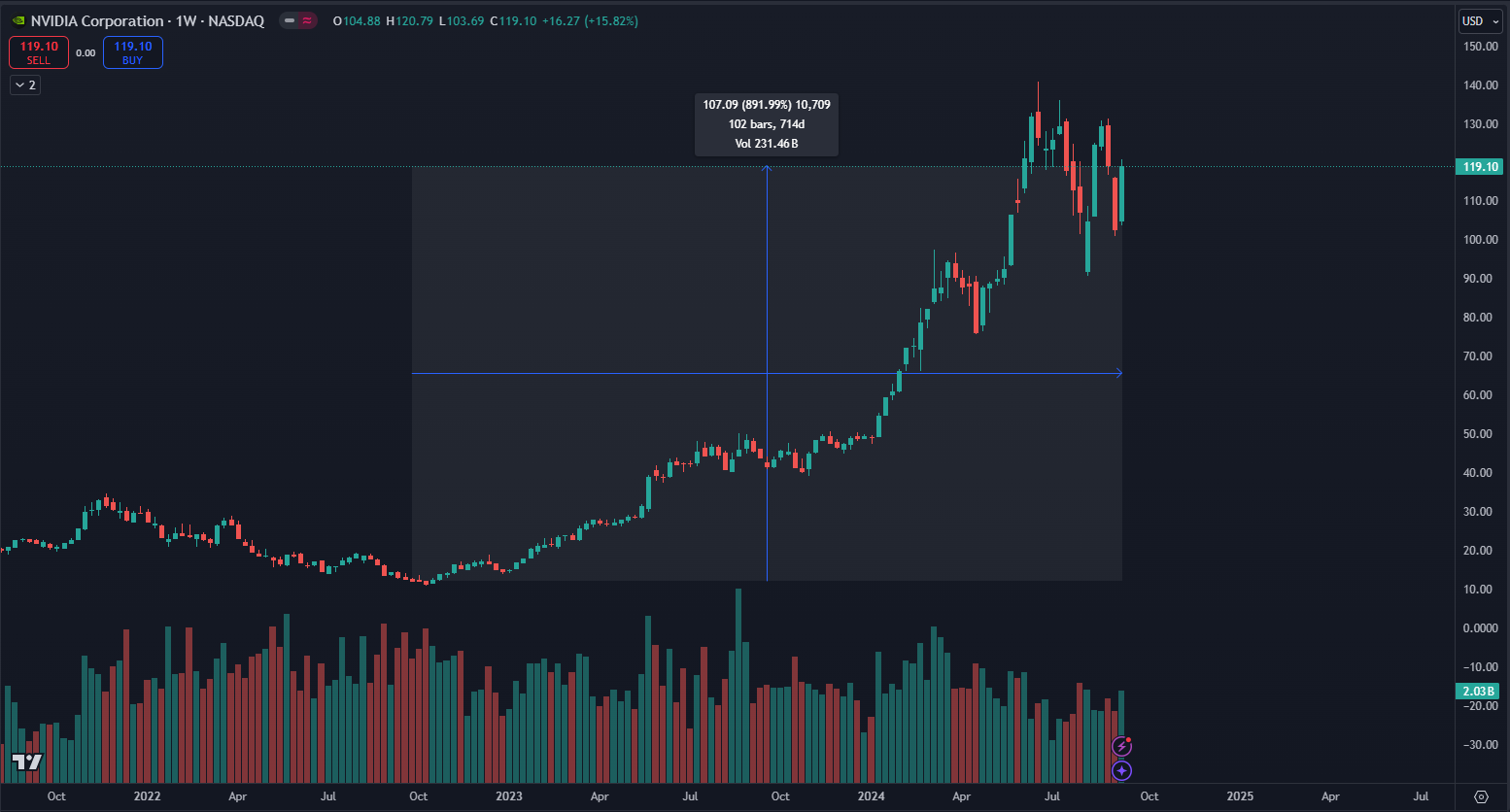Click the BUY 119.10 button
This screenshot has height=812, width=1510.
click(133, 52)
